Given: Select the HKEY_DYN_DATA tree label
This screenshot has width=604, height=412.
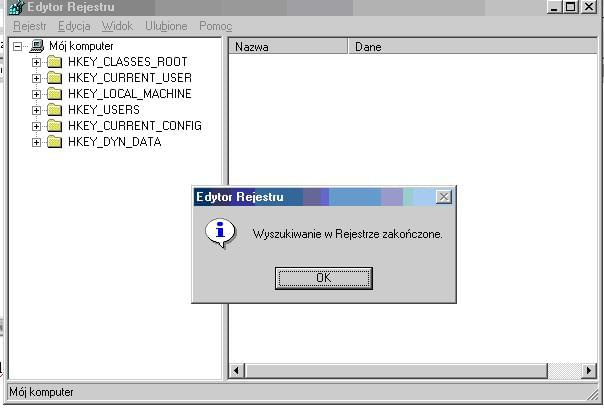Looking at the screenshot, I should pos(114,142).
